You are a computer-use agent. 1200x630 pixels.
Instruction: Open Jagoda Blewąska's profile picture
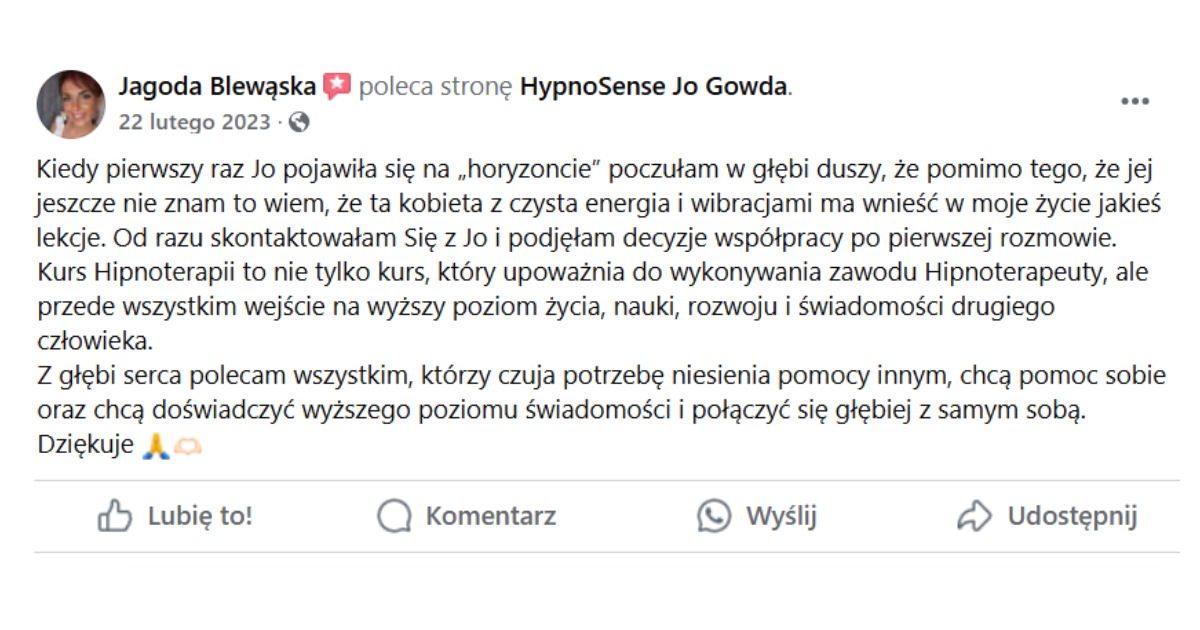coord(71,103)
